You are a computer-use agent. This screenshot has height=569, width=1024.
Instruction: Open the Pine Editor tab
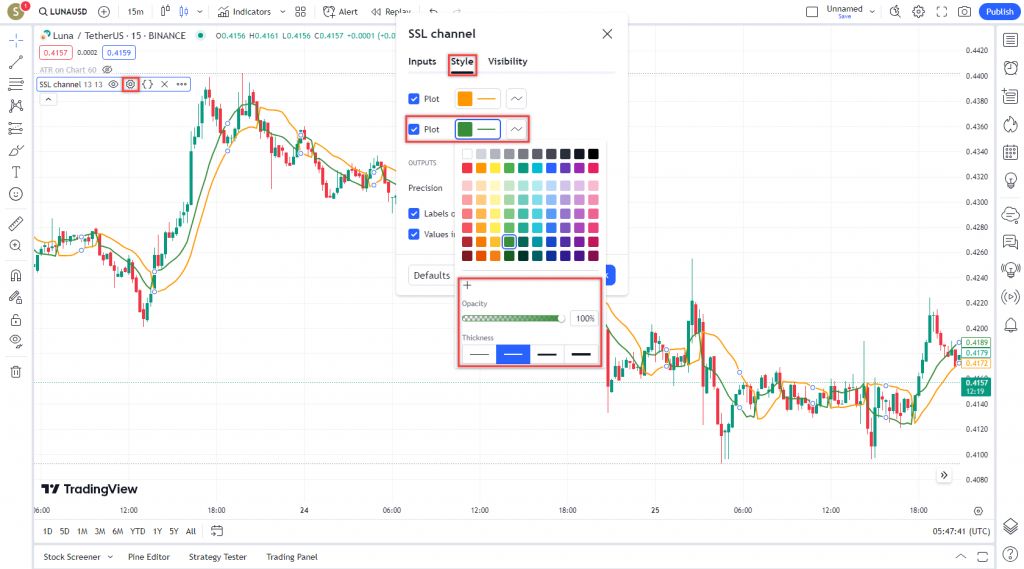[x=149, y=557]
